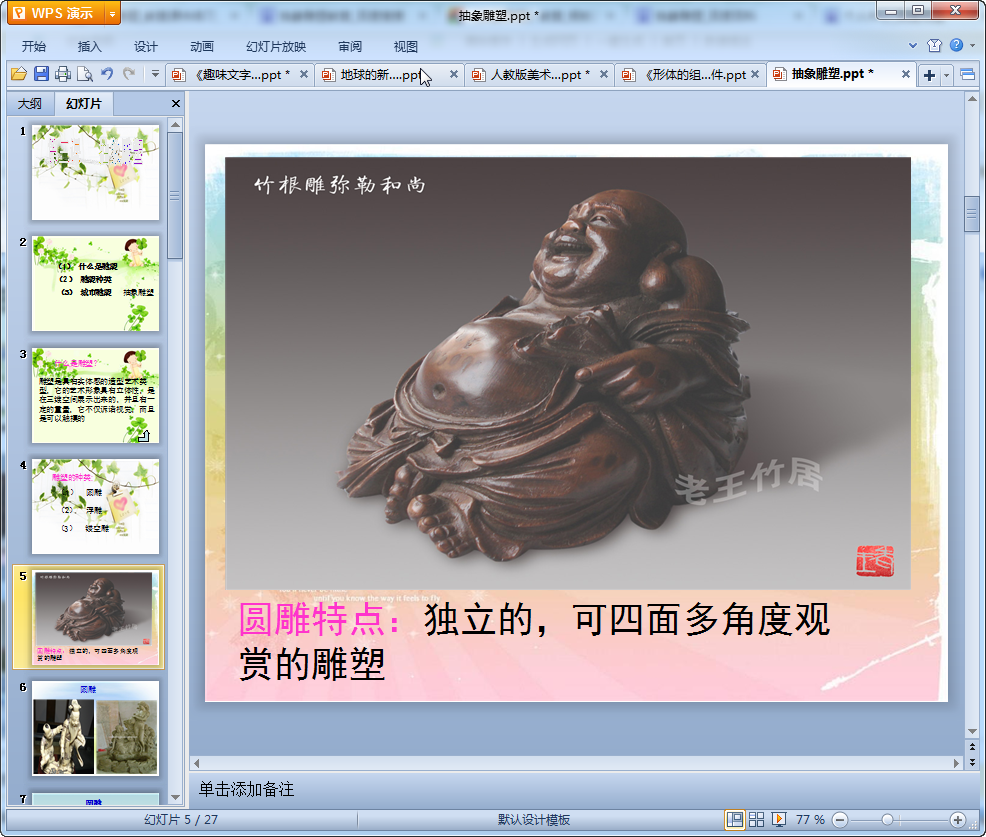The height and width of the screenshot is (837, 986).
Task: Select slide 5 thumbnail with Buddha sculpture
Action: point(96,618)
